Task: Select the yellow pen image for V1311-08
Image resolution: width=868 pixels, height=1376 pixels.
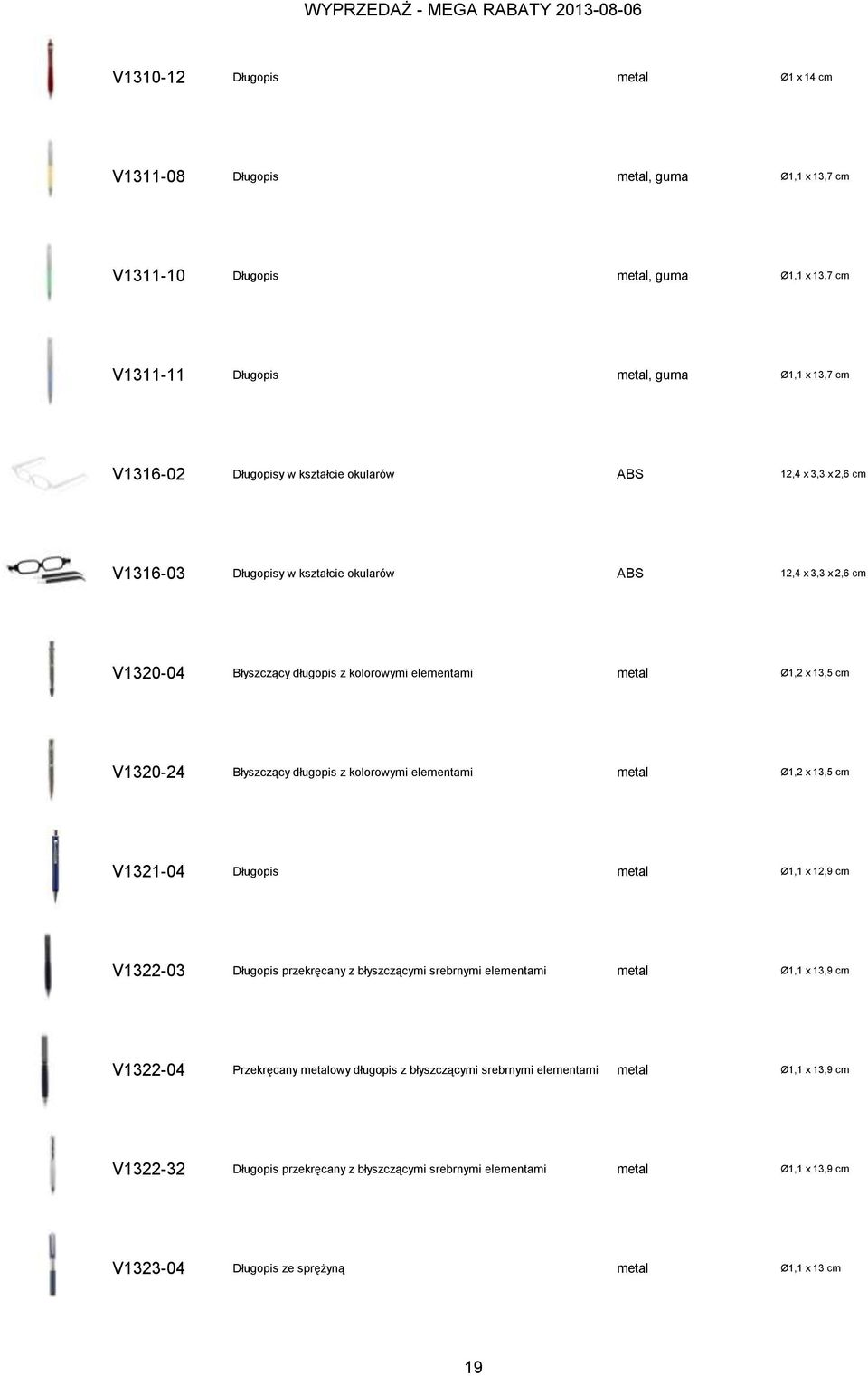Action: (51, 168)
